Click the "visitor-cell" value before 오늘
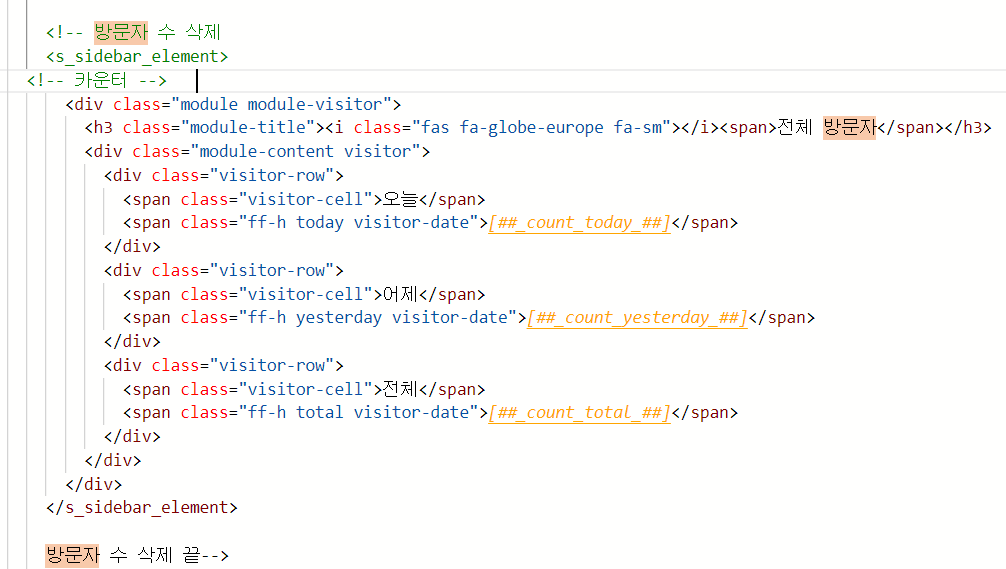 [x=306, y=199]
